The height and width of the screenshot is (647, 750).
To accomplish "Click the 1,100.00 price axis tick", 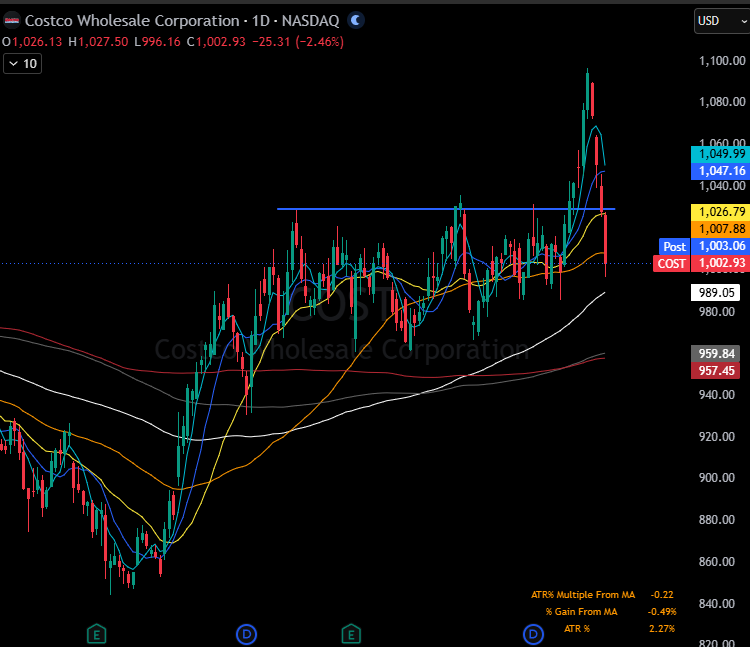I will (722, 61).
